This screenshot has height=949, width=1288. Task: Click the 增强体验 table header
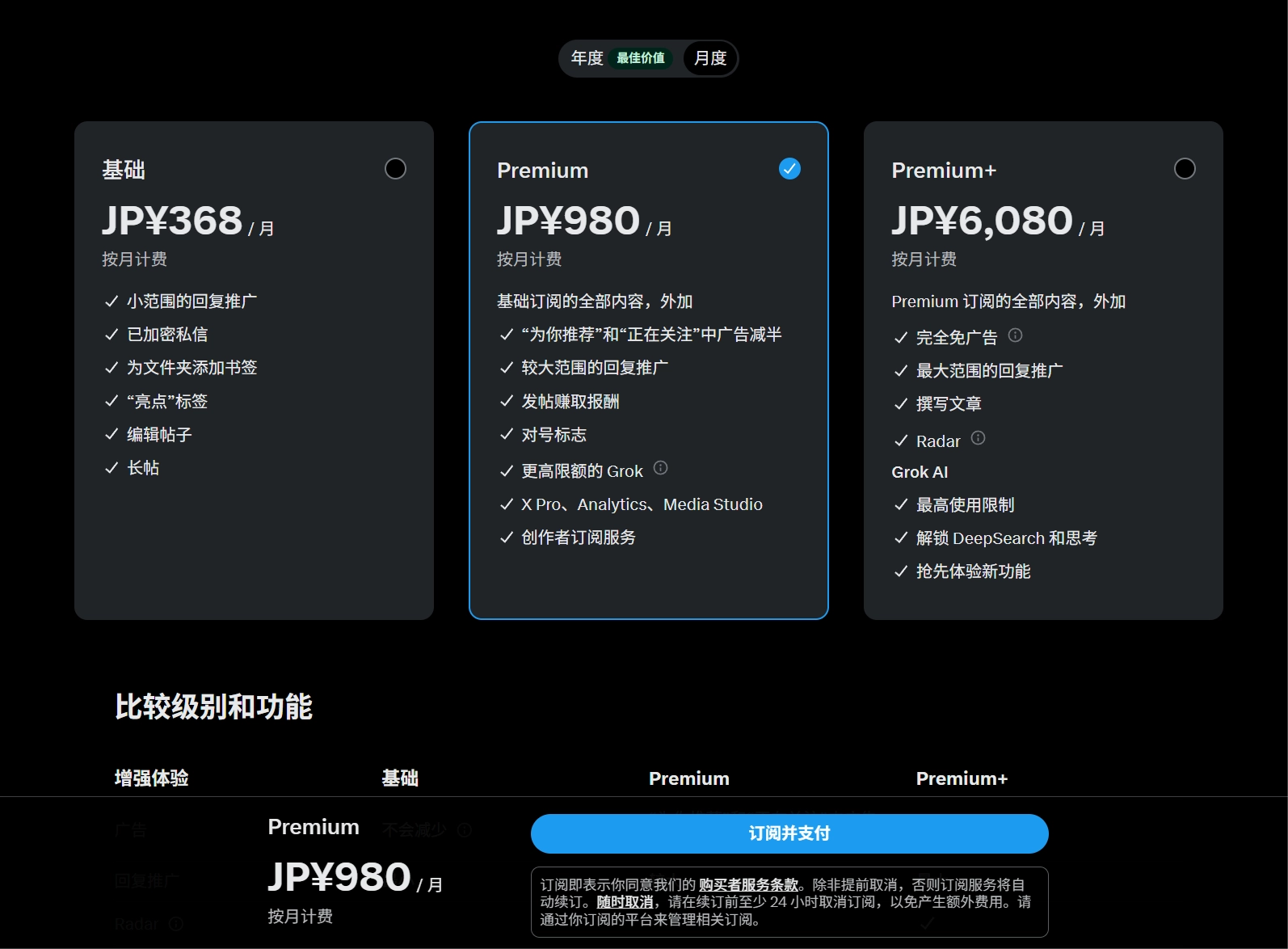[x=152, y=778]
